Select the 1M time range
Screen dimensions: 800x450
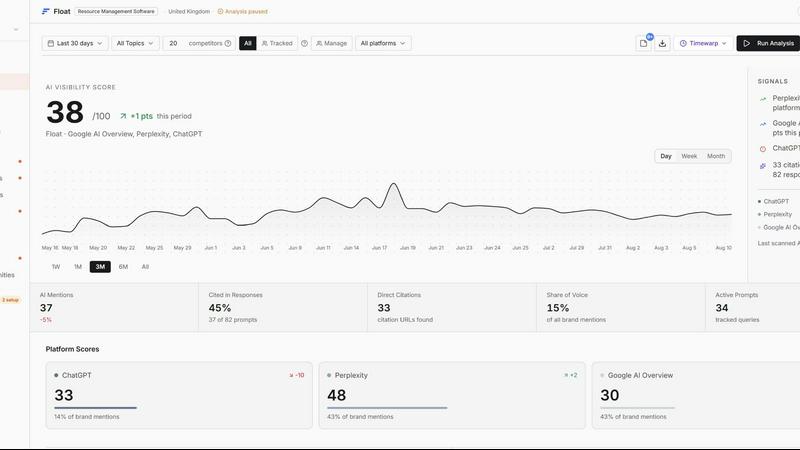(x=78, y=267)
